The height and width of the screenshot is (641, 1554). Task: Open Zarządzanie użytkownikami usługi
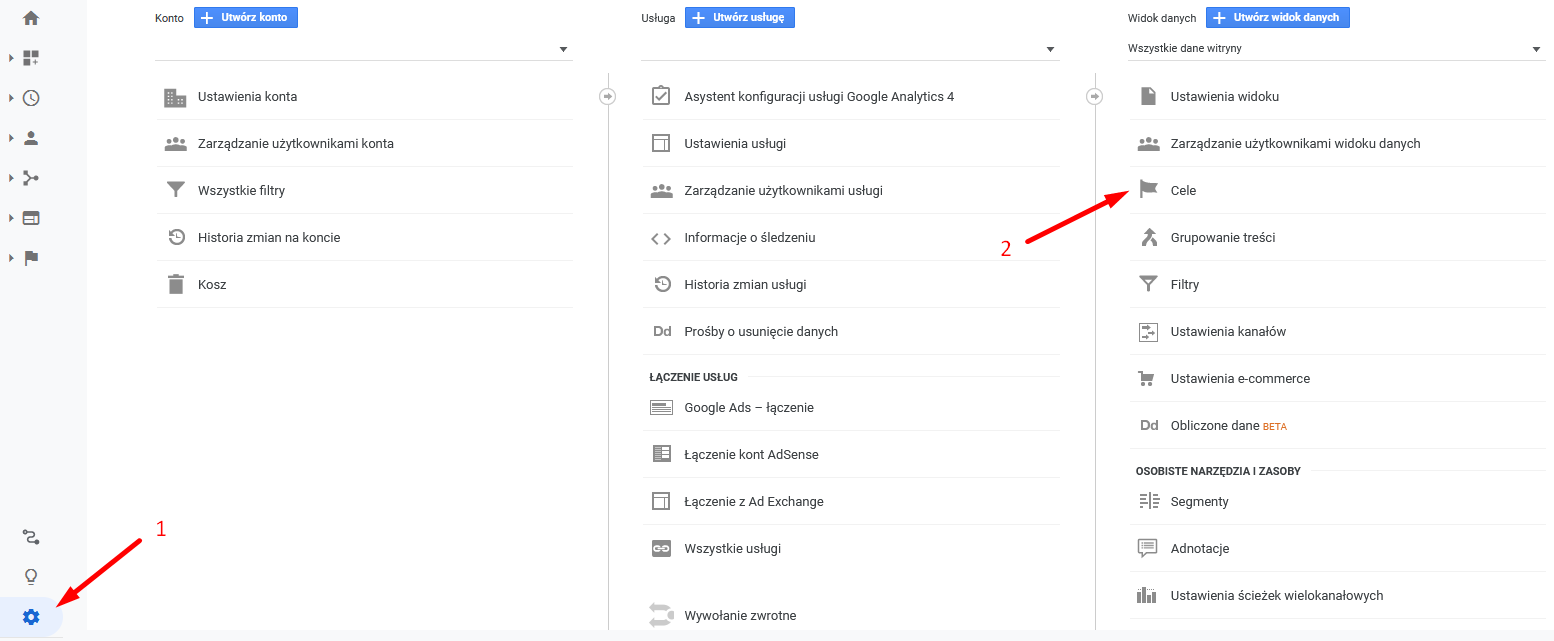[x=850, y=191]
